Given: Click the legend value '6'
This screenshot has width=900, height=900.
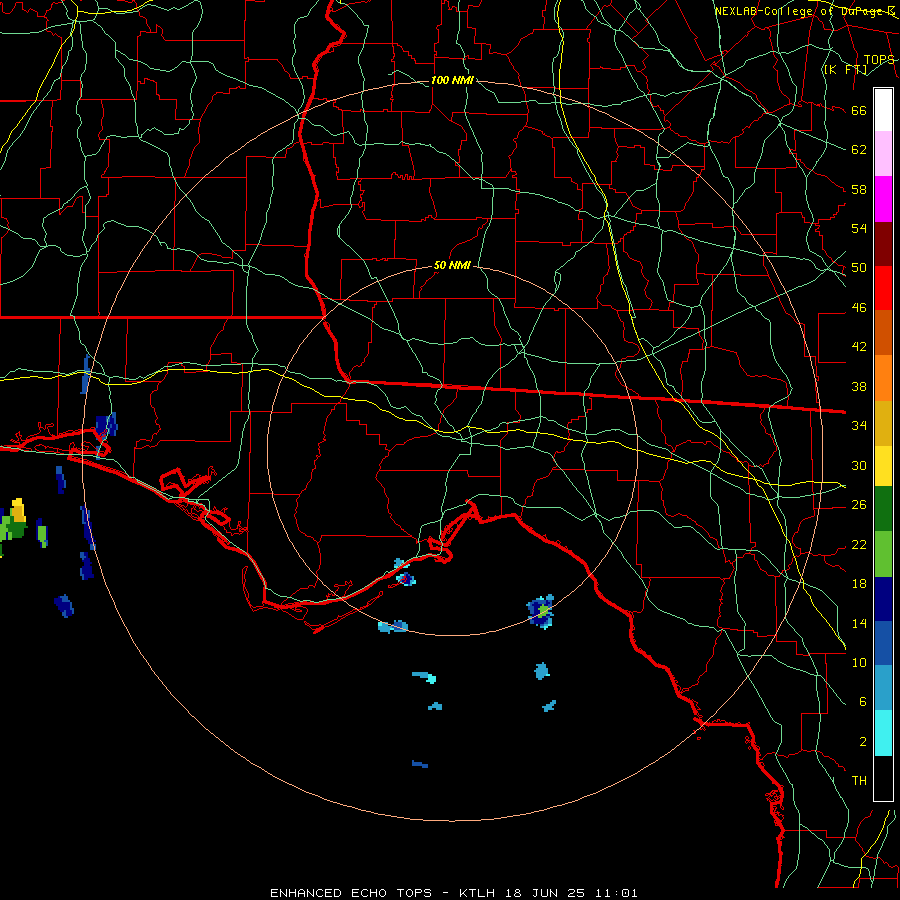Looking at the screenshot, I should click(862, 701).
